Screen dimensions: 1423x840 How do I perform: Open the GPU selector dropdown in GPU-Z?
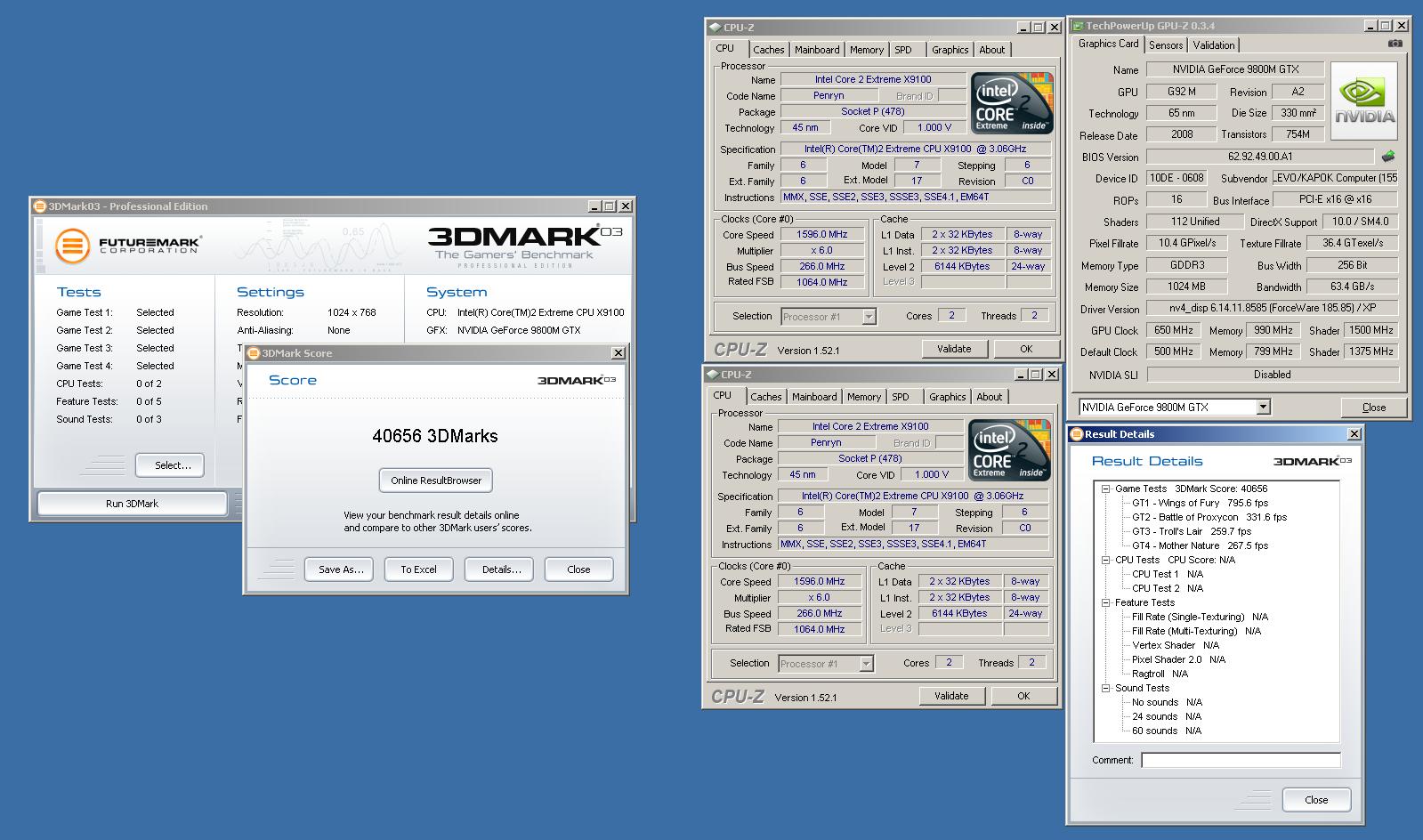tap(1263, 407)
